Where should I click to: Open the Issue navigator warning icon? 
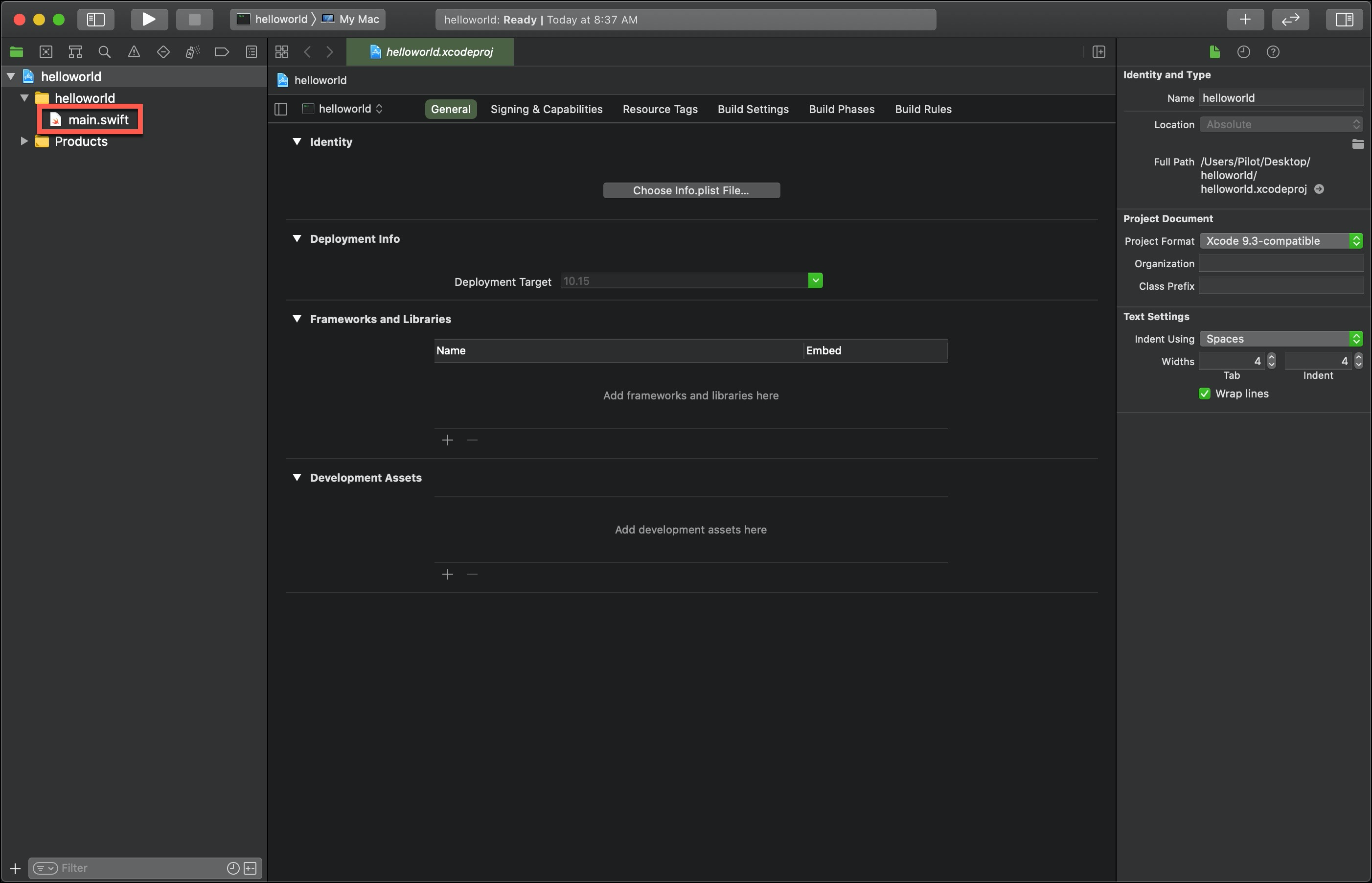(134, 52)
